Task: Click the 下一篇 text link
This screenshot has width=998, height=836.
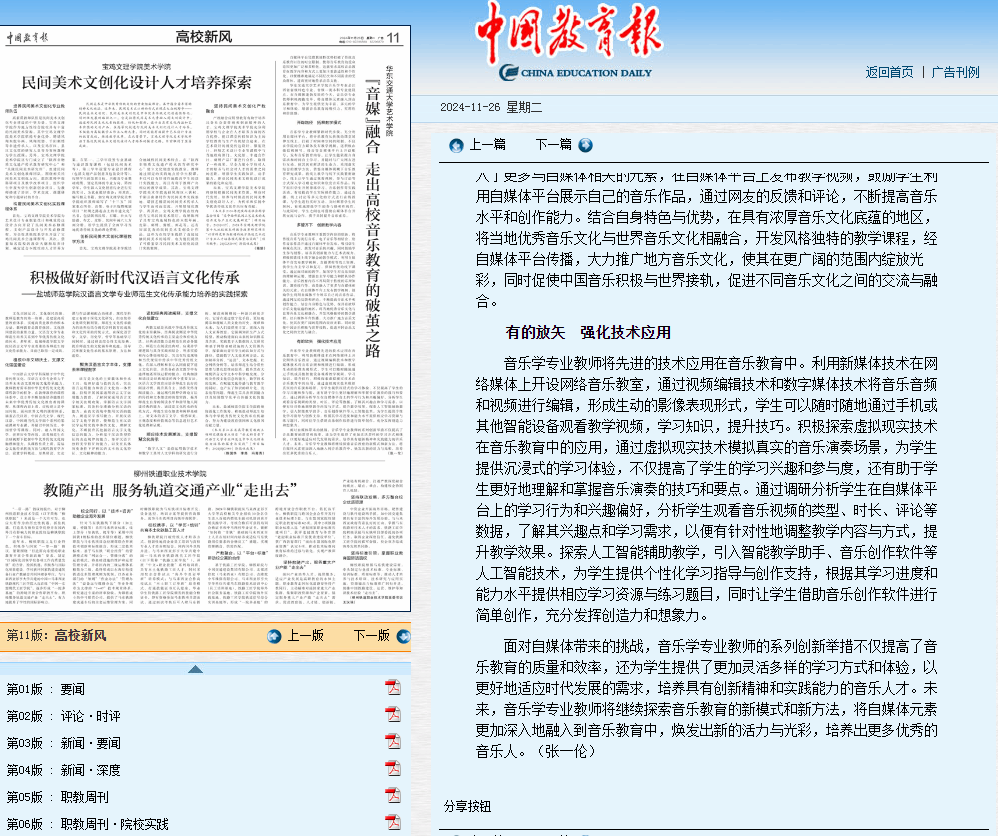Action: (x=553, y=145)
